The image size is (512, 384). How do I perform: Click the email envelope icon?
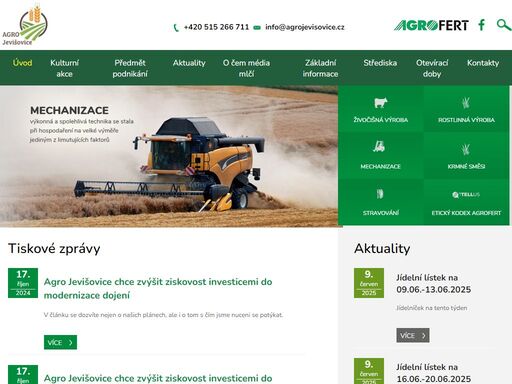(257, 28)
